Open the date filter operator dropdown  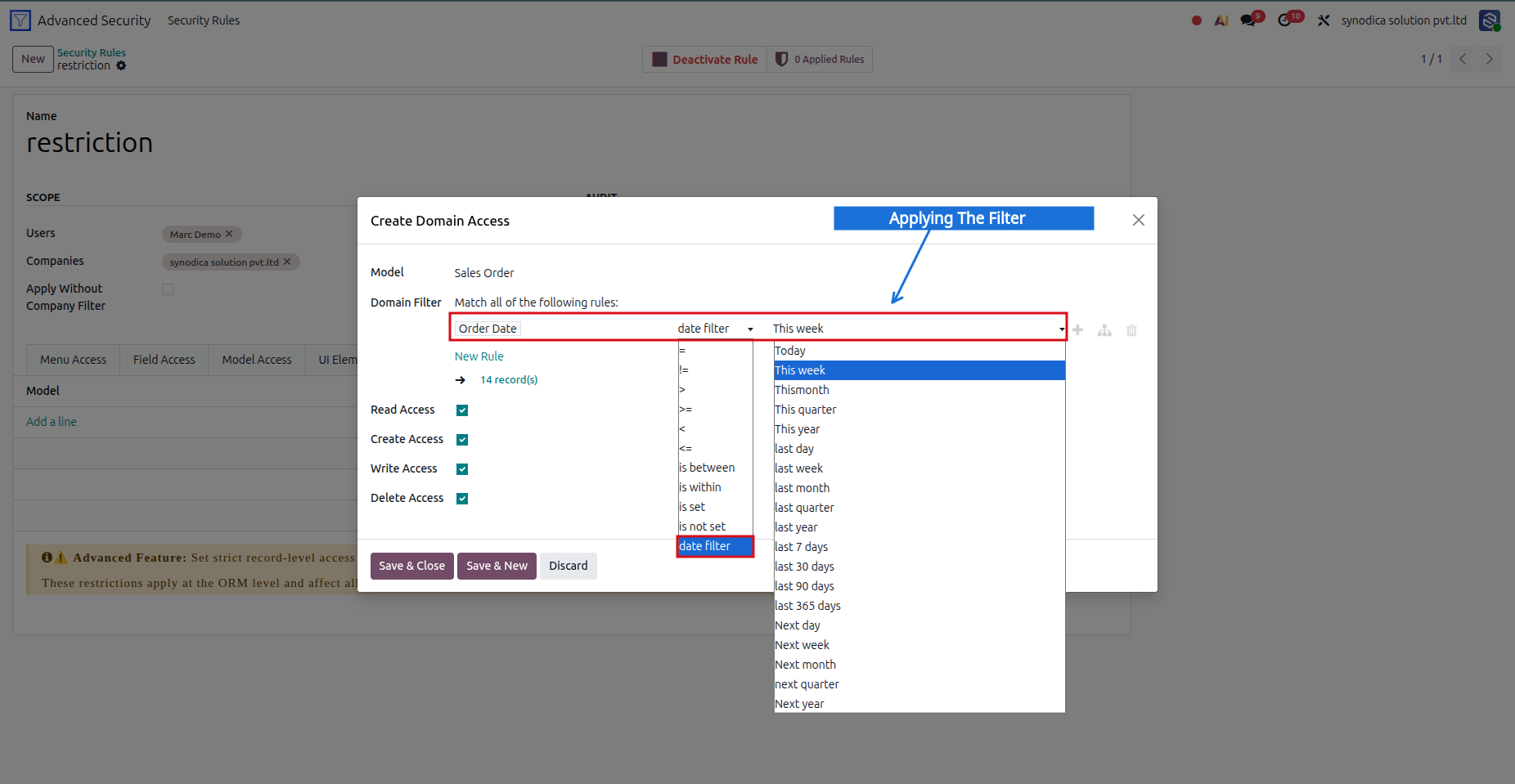(x=715, y=329)
